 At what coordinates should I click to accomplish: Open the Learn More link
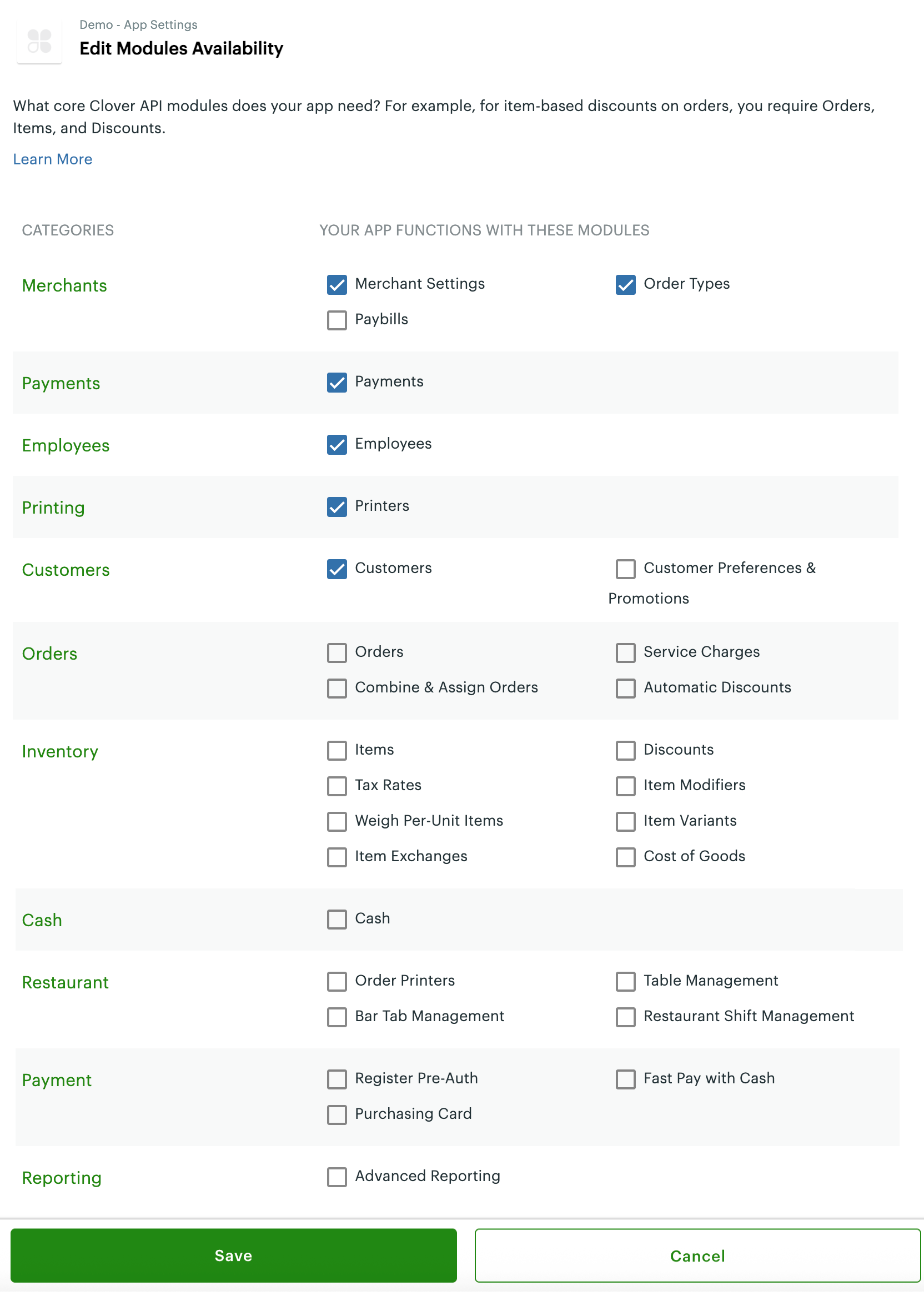coord(52,159)
